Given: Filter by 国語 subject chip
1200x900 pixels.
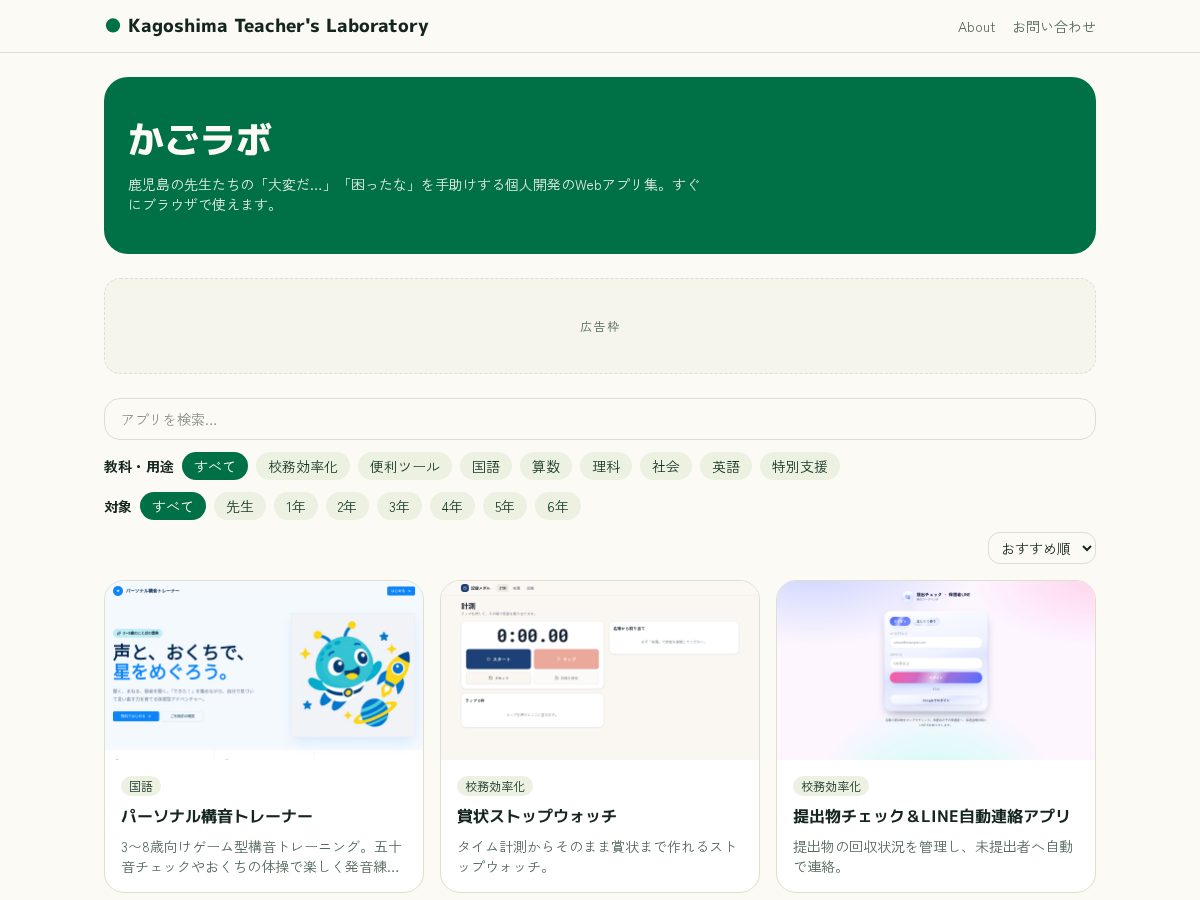Looking at the screenshot, I should click(x=486, y=466).
